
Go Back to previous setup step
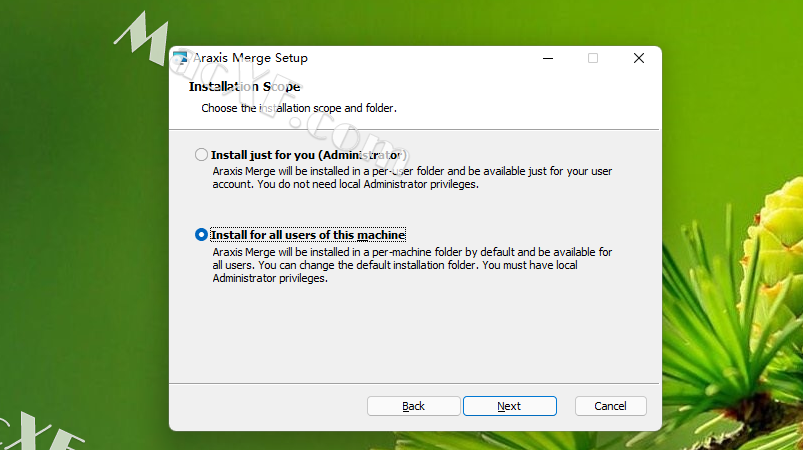coord(413,406)
